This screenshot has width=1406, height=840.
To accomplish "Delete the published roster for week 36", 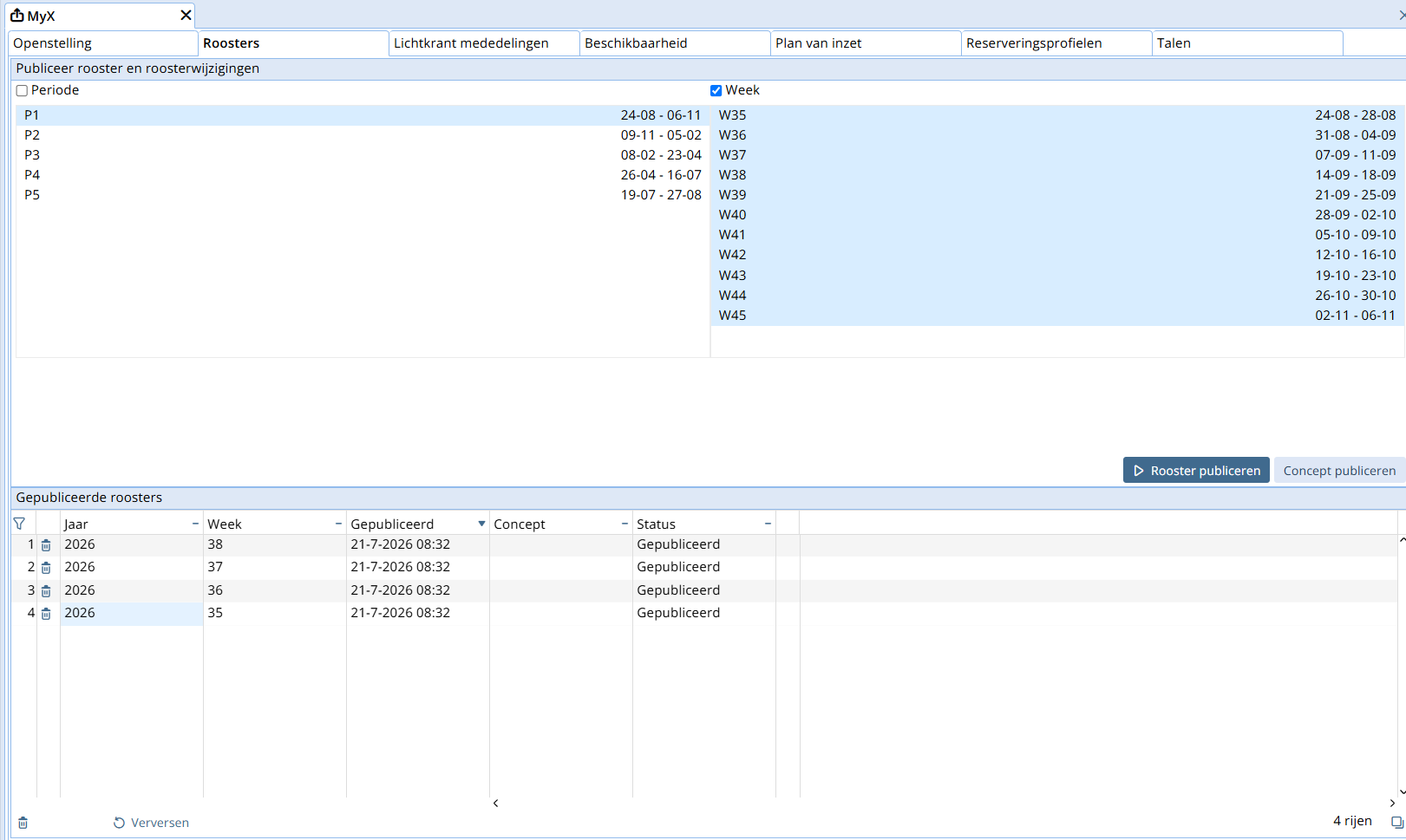I will tap(46, 591).
